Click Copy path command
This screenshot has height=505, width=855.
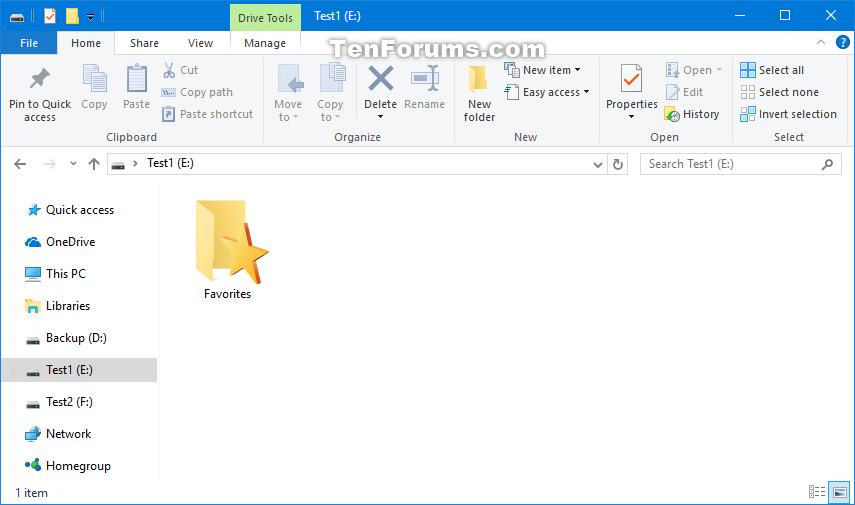click(x=197, y=92)
